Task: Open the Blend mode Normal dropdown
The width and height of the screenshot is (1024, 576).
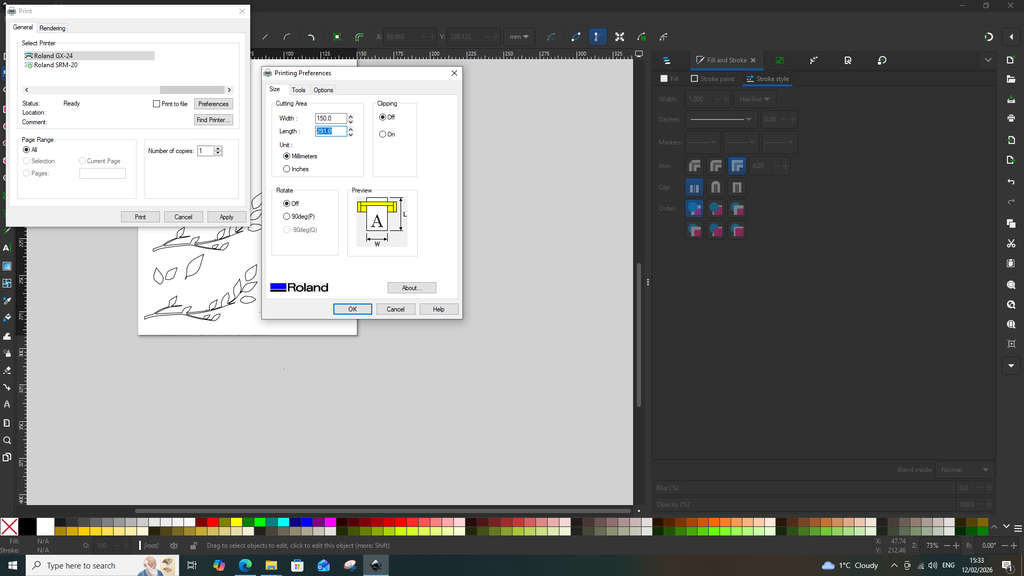Action: [x=964, y=470]
